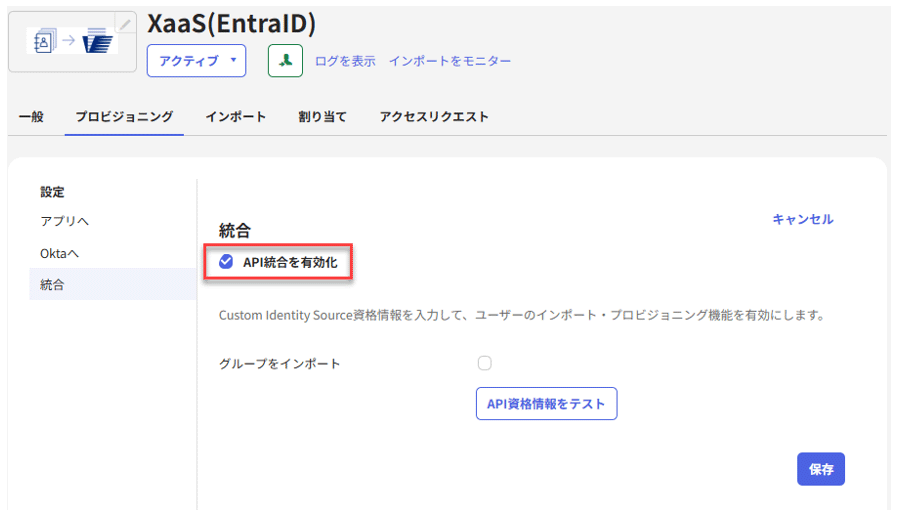Open the アクティブ status dropdown
This screenshot has width=900, height=510.
click(196, 61)
